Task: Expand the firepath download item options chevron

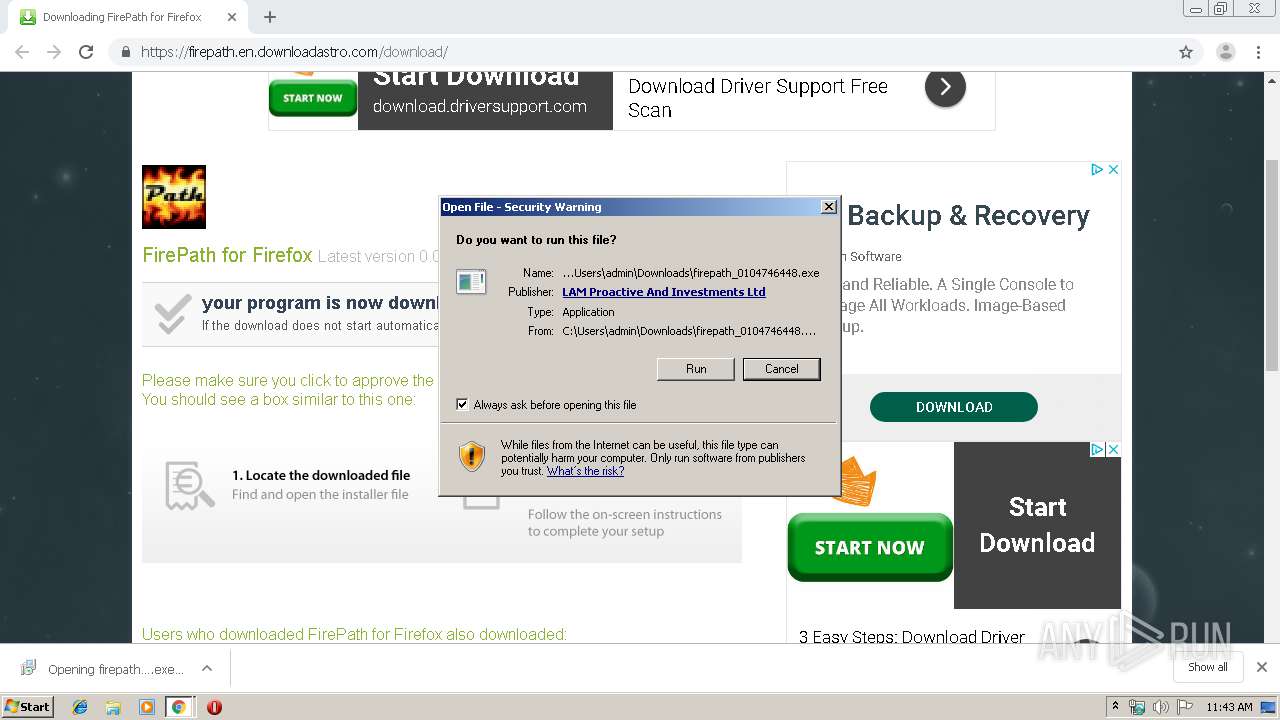Action: 206,668
